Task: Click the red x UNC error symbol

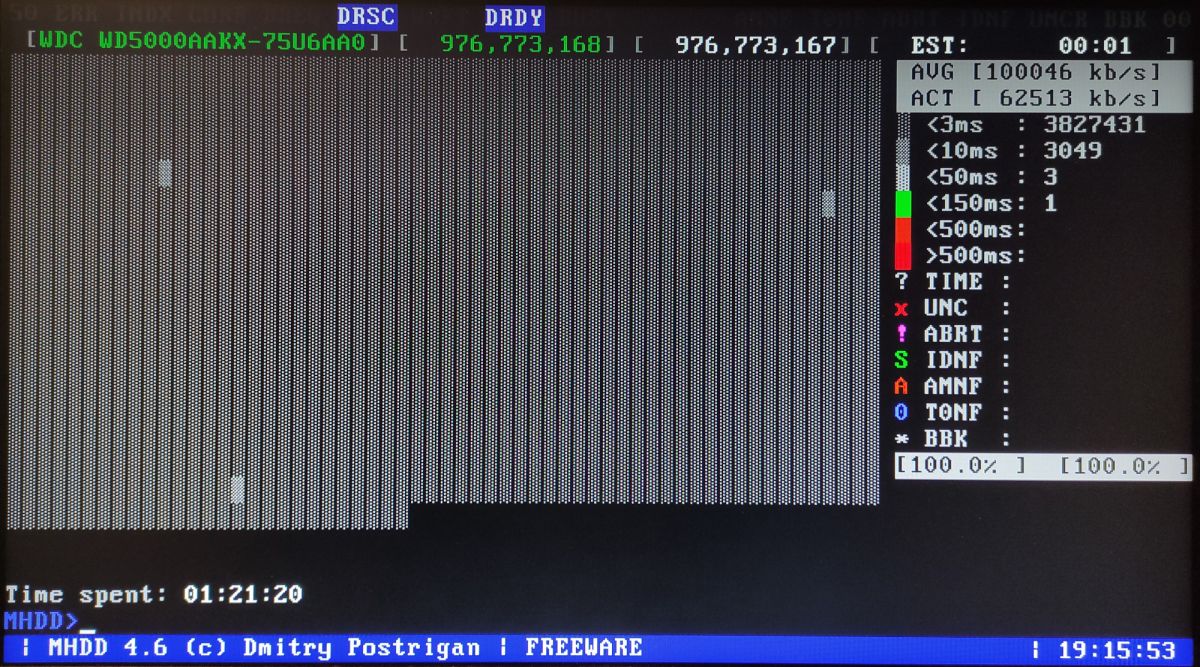Action: pyautogui.click(x=902, y=309)
